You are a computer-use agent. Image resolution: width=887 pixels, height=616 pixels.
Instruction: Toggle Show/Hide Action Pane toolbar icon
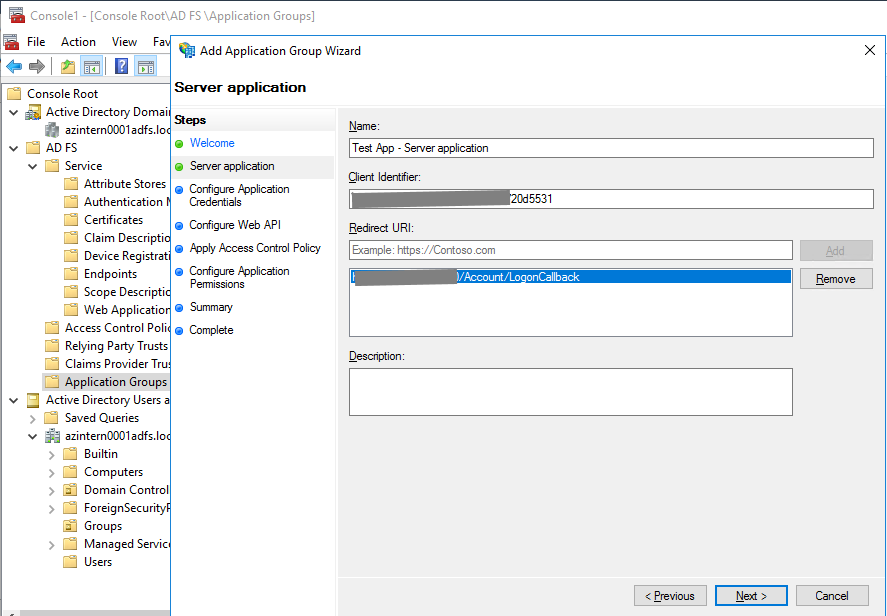[146, 67]
